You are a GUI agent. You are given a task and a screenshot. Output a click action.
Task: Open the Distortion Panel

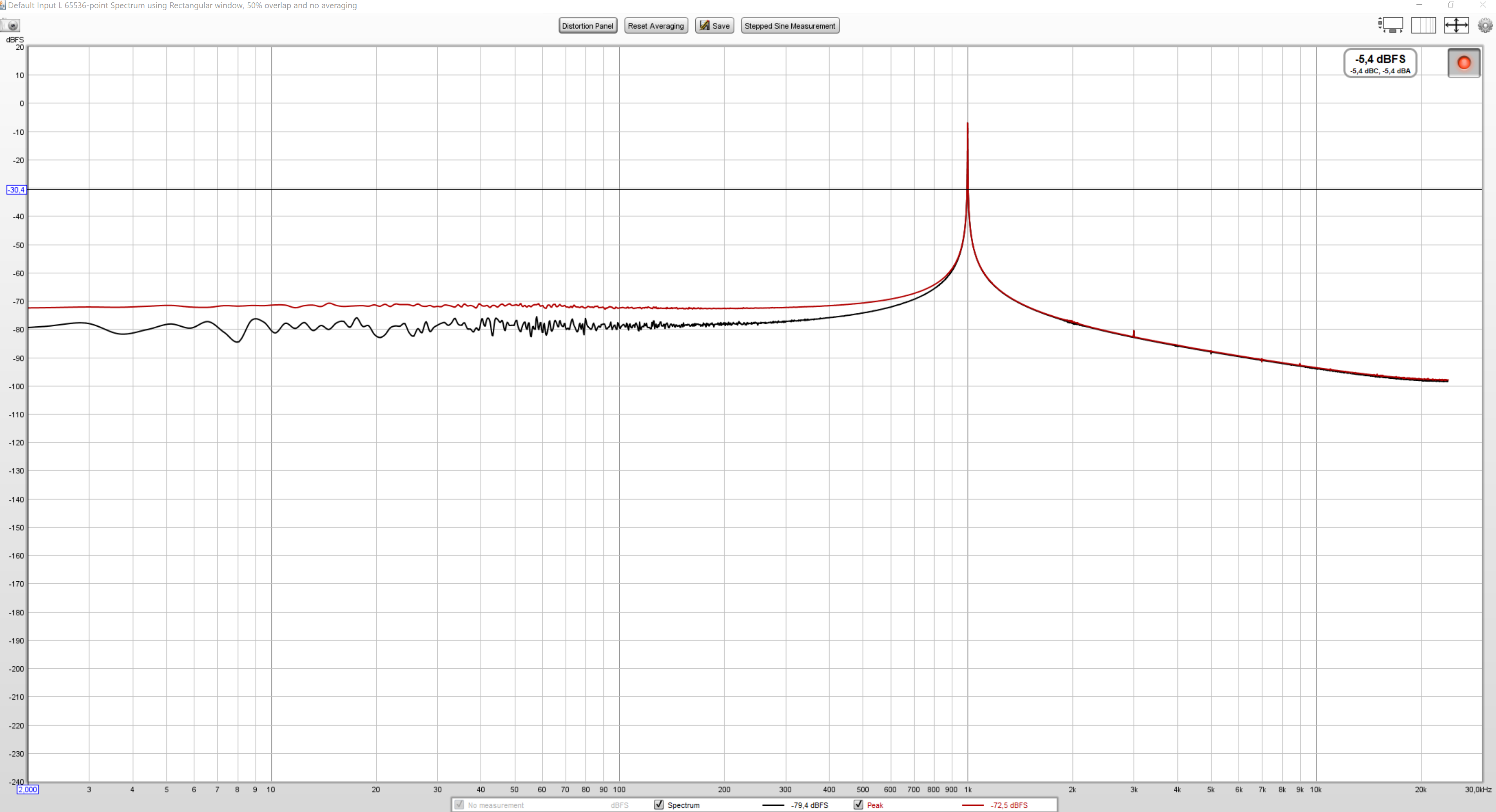587,25
